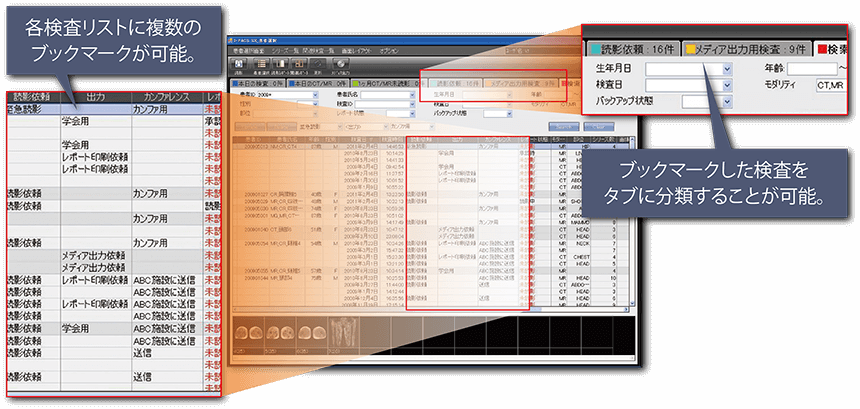Viewport: 860px width, 409px height.
Task: Select the メディア出力用検査:9件 tab in the enlarged panel
Action: 749,48
